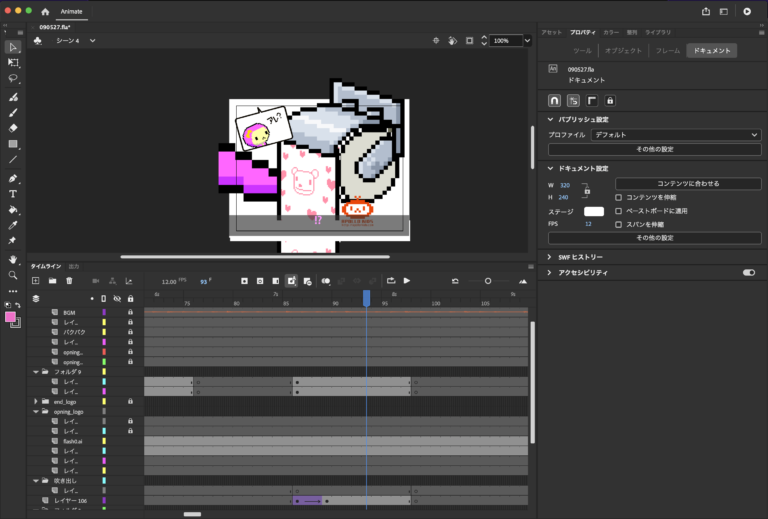Select the Line tool
This screenshot has width=768, height=519.
pos(13,160)
